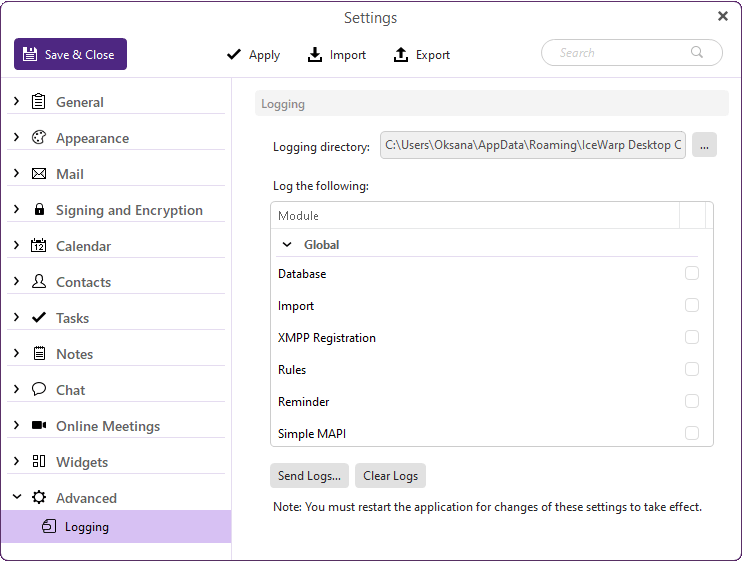Click the Widgets layout icon
Image resolution: width=744 pixels, height=561 pixels.
(38, 461)
